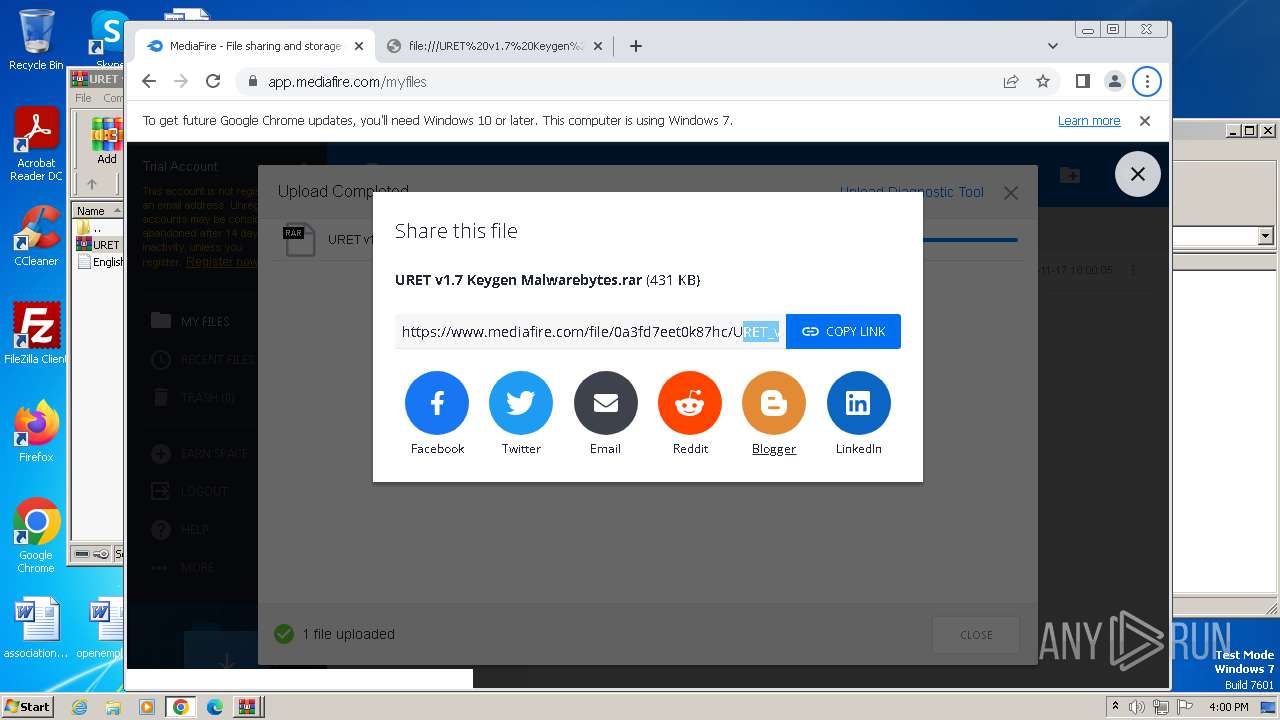Share the file on Blogger
This screenshot has height=720, width=1280.
tap(774, 403)
